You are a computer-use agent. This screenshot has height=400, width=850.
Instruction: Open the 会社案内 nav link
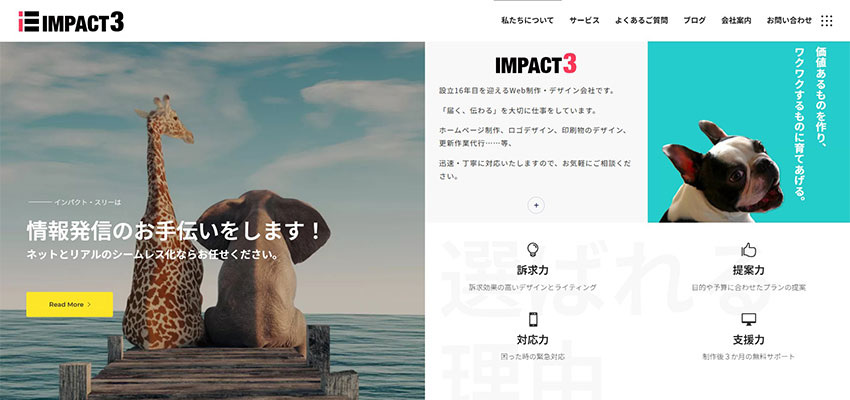(736, 21)
